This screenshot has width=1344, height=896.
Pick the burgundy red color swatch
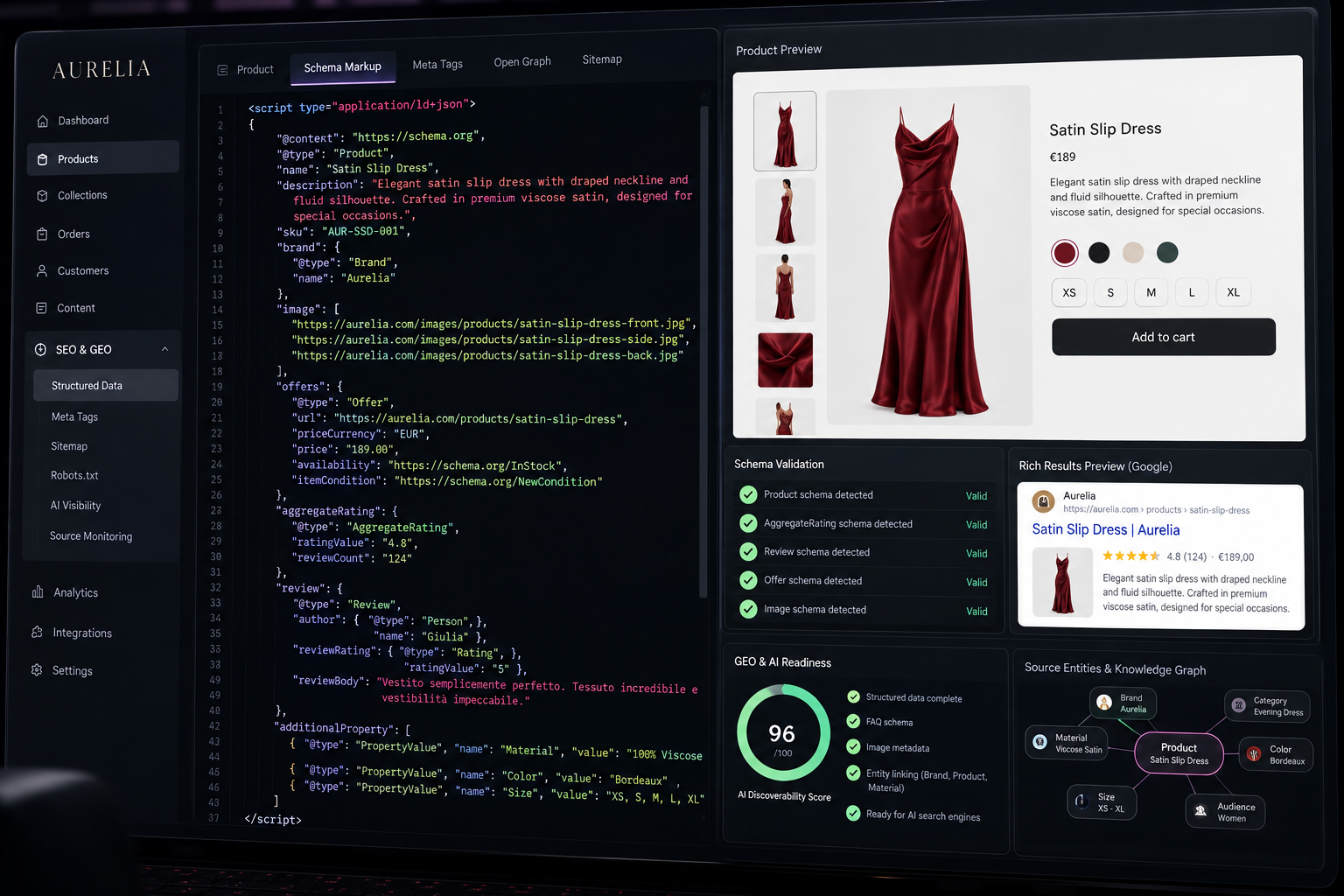pyautogui.click(x=1064, y=253)
